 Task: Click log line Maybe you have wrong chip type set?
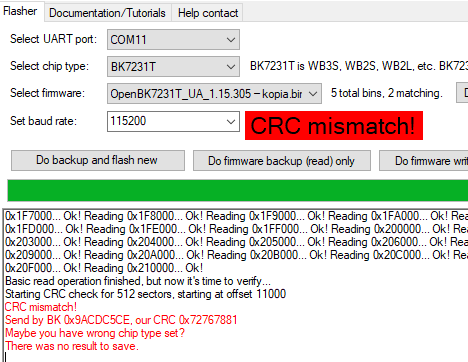pyautogui.click(x=95, y=333)
